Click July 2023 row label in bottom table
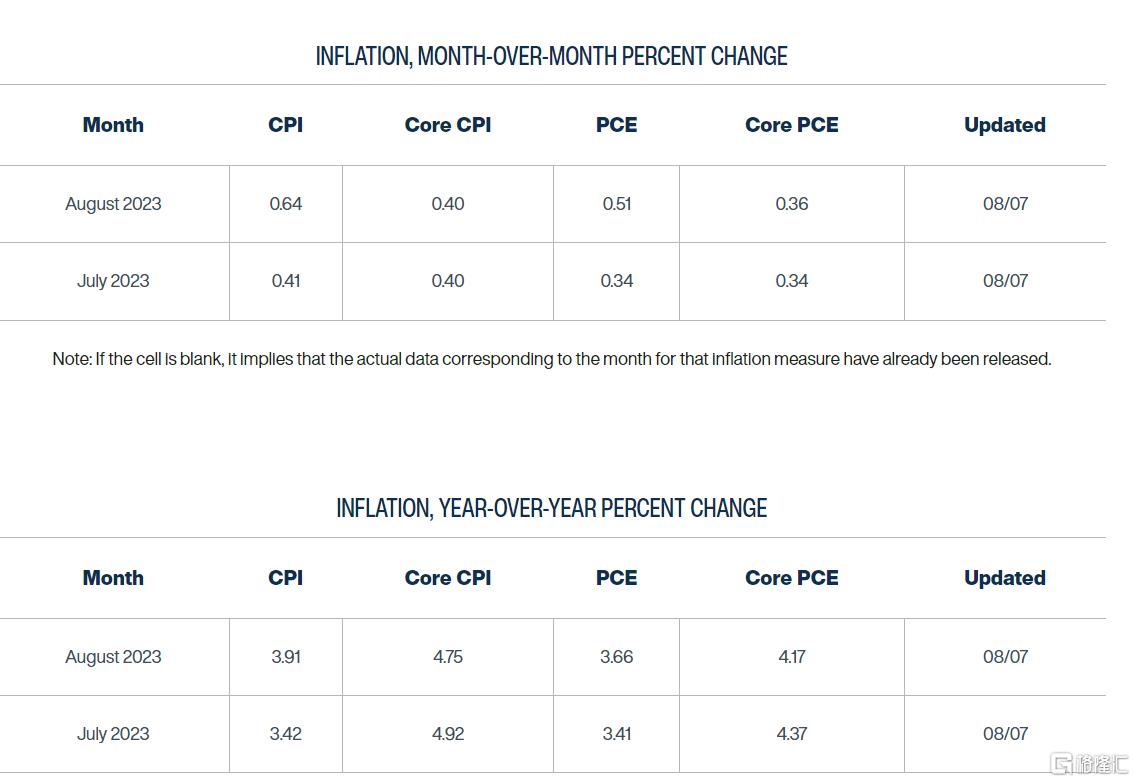Viewport: 1135px width, 782px height. tap(113, 733)
